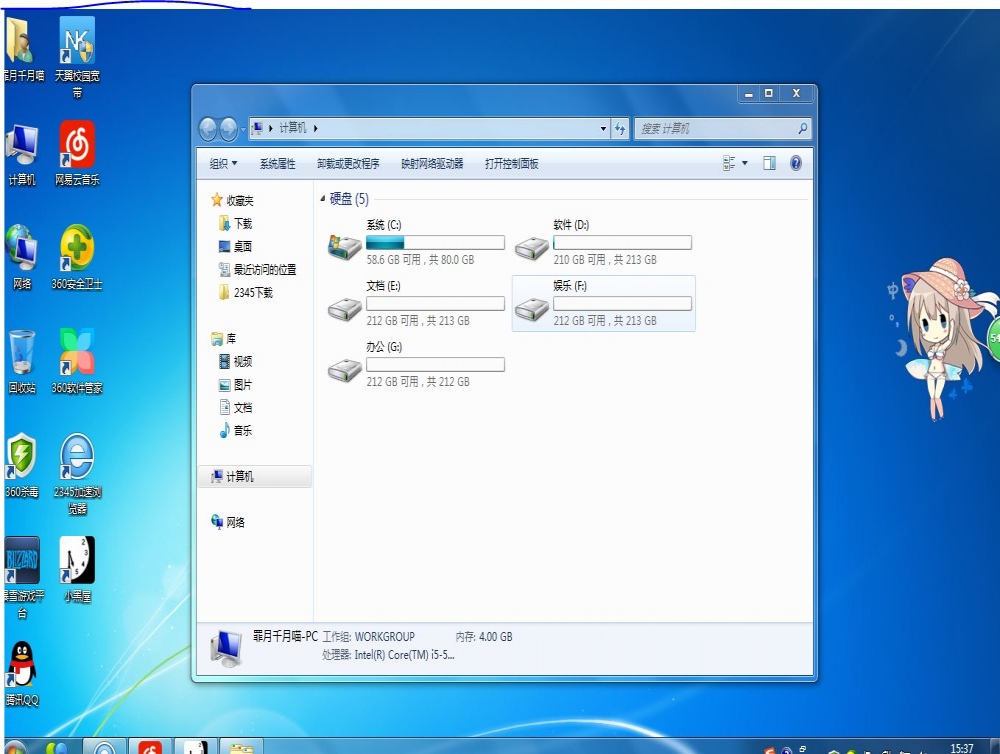Select the 软件 (D:) drive icon
This screenshot has width=1000, height=754.
532,248
